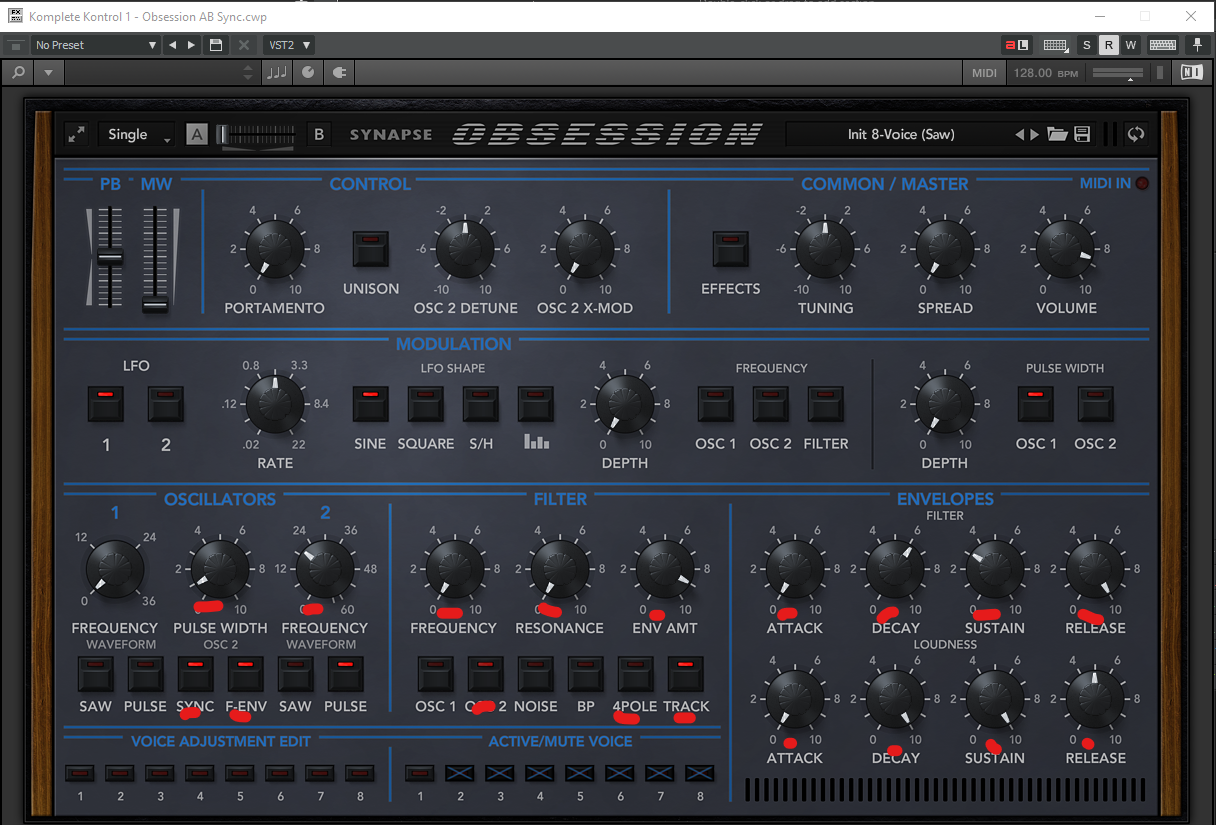Image resolution: width=1216 pixels, height=825 pixels.
Task: Save Obsession patch with floppy icon
Action: point(1081,135)
